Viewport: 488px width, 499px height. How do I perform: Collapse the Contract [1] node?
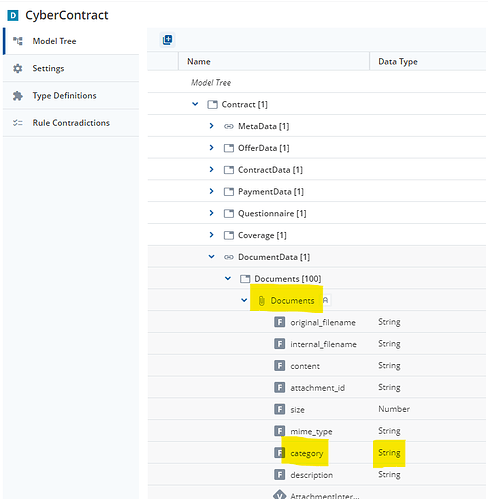tap(195, 104)
